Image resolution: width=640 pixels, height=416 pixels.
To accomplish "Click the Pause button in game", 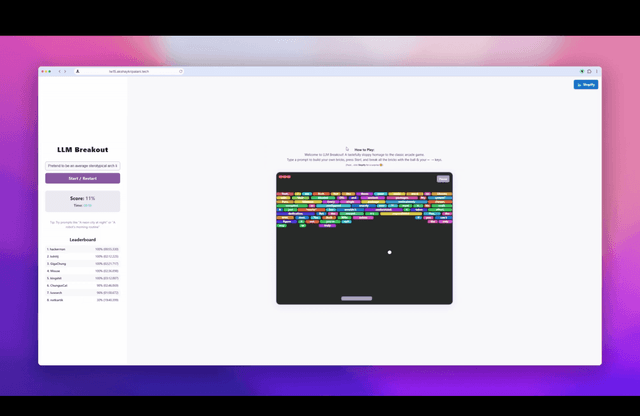I will click(x=443, y=179).
